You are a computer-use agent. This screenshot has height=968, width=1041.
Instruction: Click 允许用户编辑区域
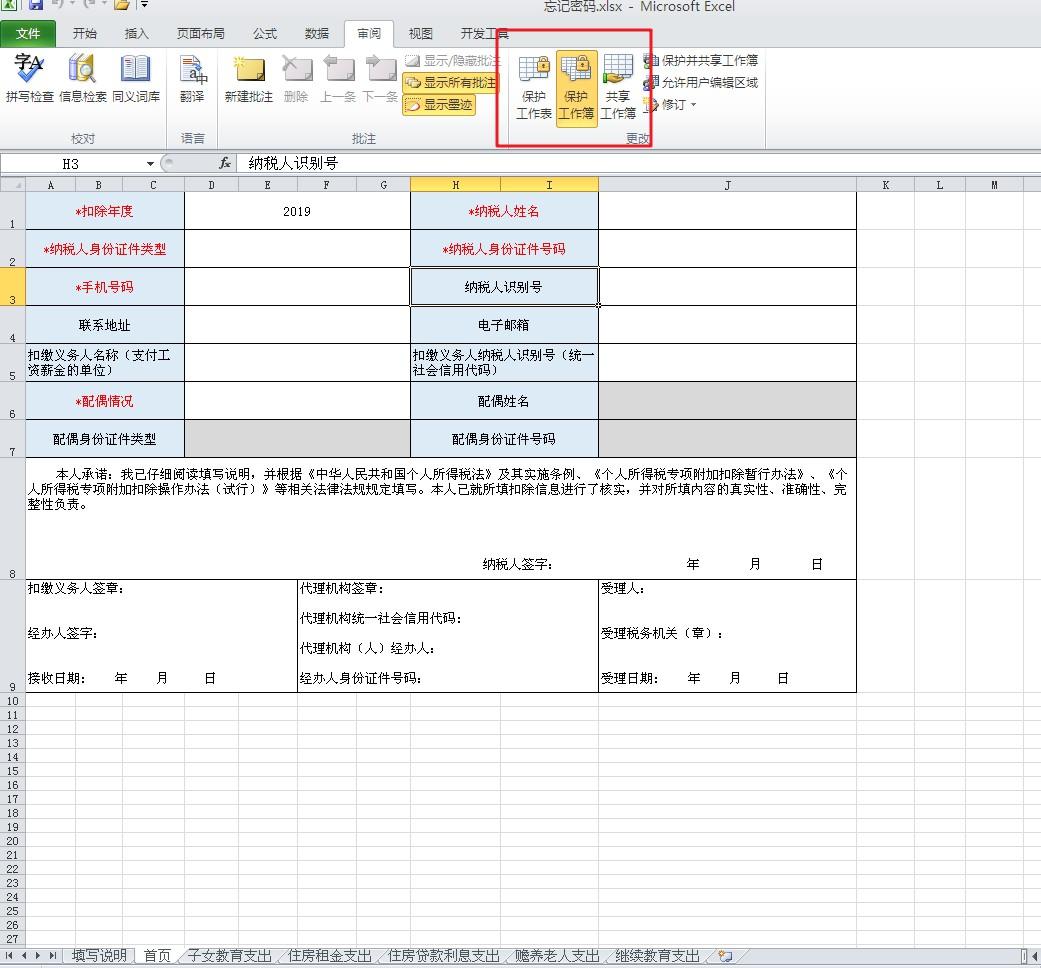click(701, 82)
